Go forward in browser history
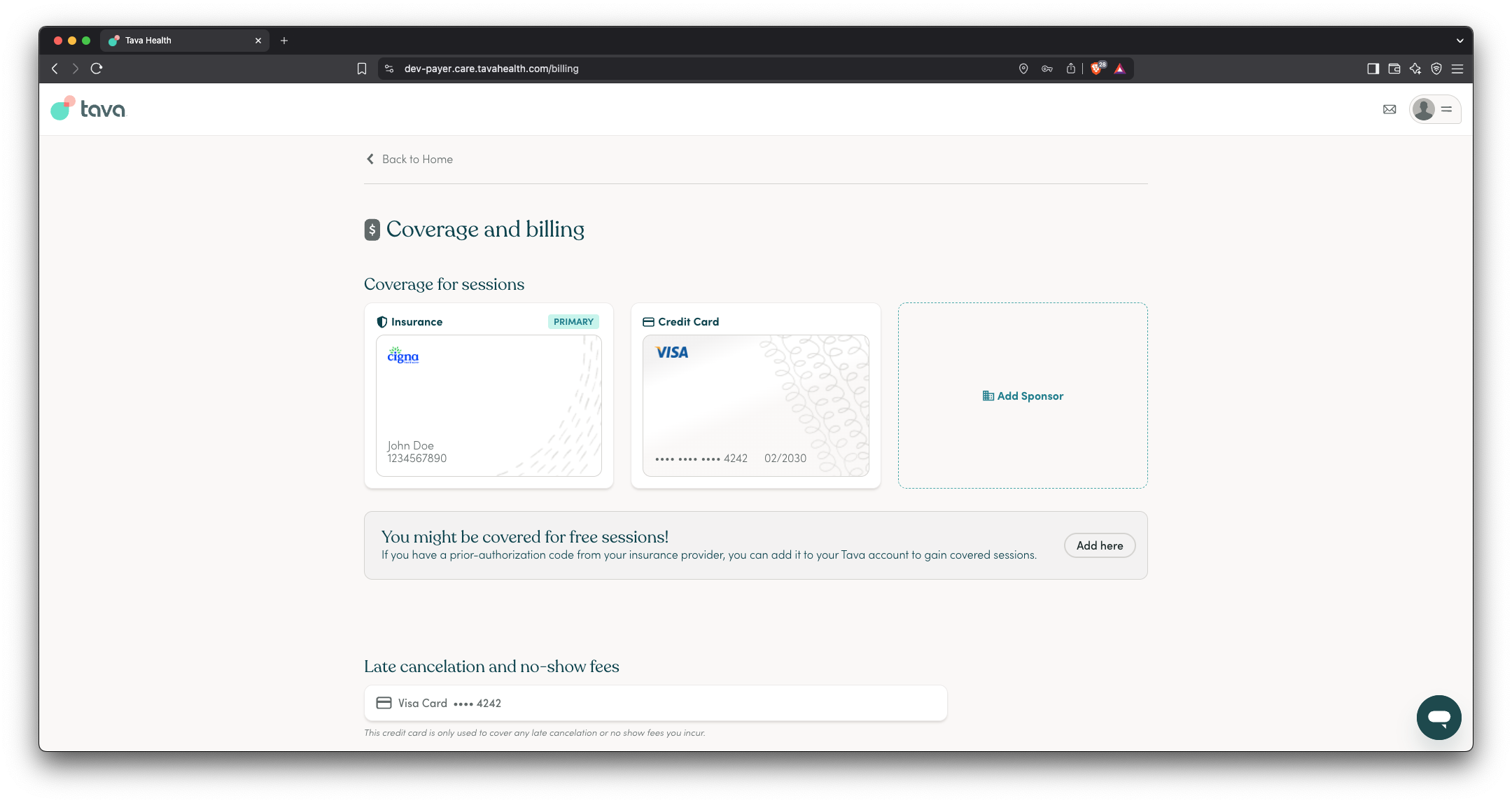 (76, 69)
